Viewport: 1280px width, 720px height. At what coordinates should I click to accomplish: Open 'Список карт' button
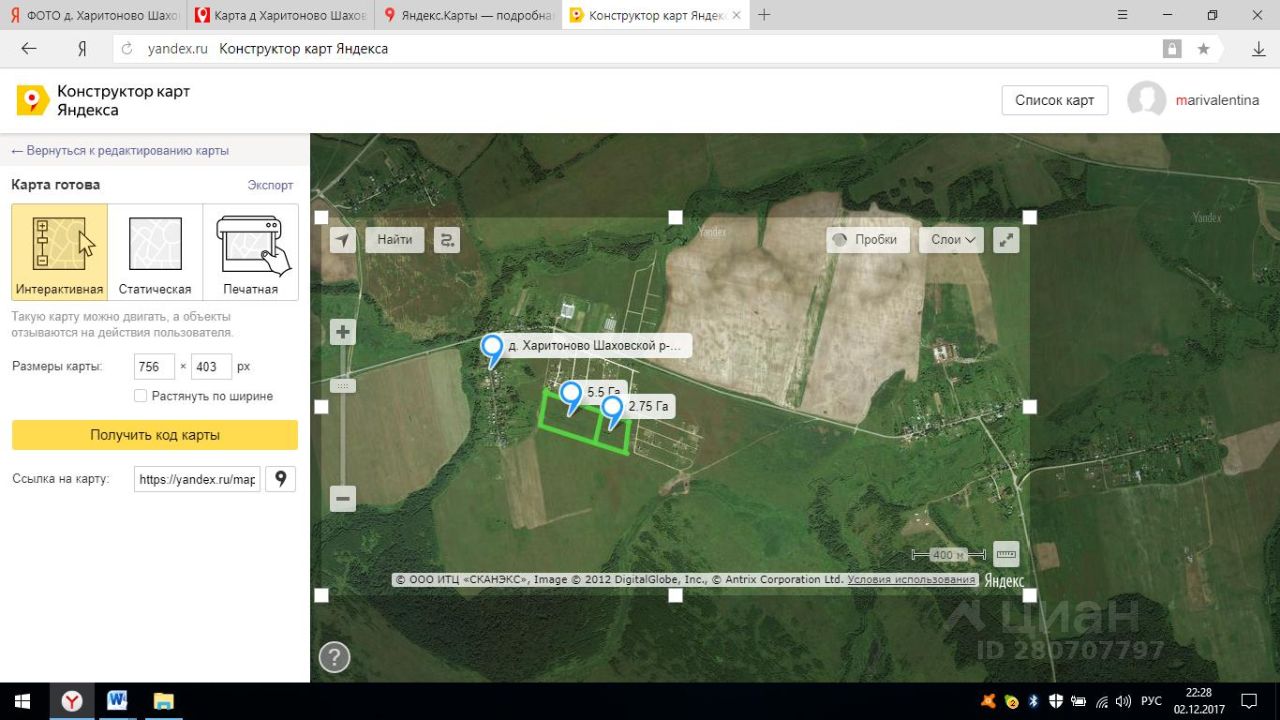(x=1055, y=100)
